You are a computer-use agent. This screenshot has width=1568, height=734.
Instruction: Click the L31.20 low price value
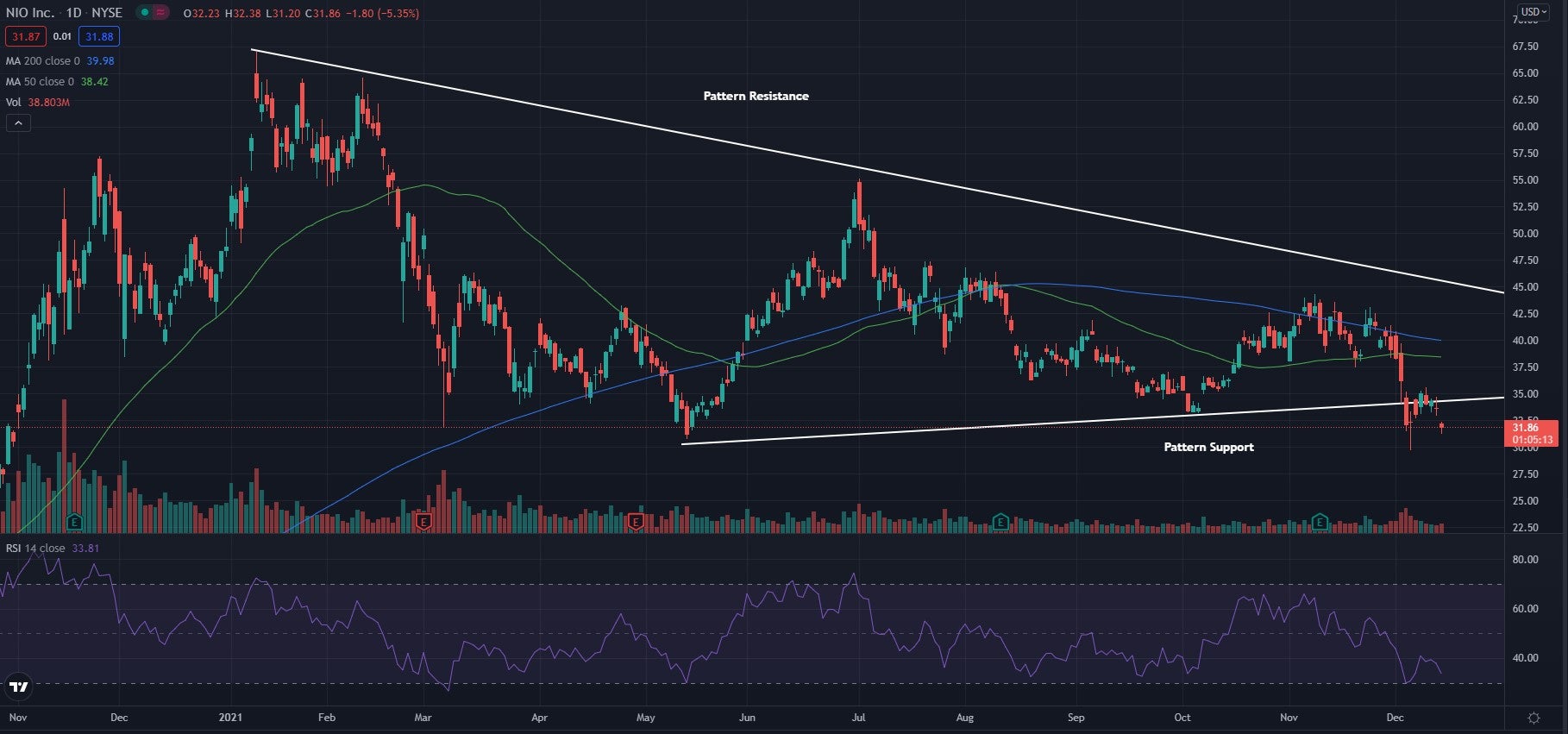pos(282,14)
